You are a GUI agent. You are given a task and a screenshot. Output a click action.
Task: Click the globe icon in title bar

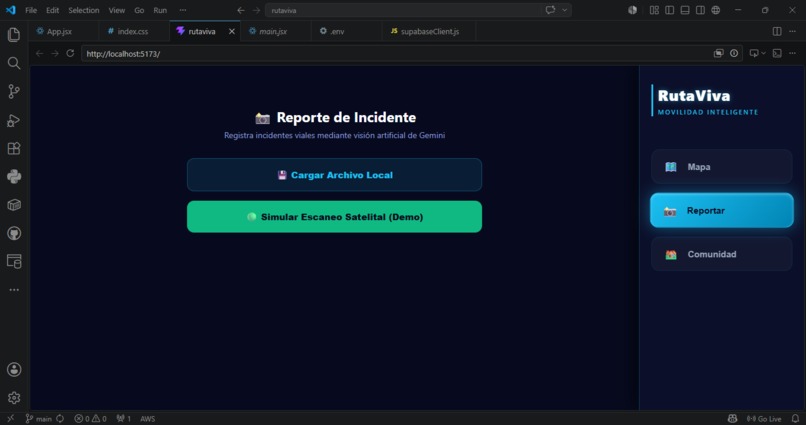tap(716, 10)
